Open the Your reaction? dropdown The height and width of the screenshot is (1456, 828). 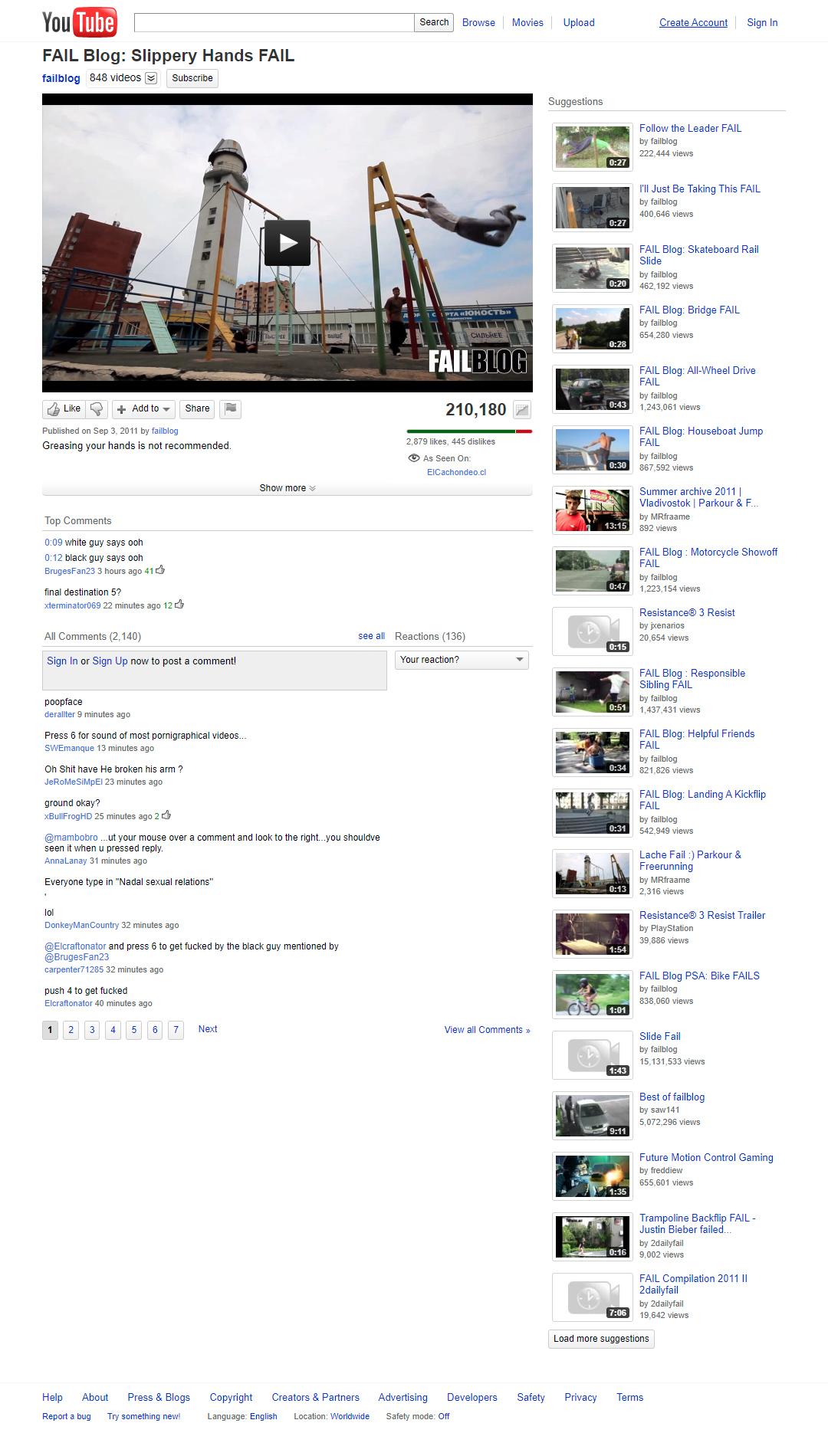coord(462,660)
